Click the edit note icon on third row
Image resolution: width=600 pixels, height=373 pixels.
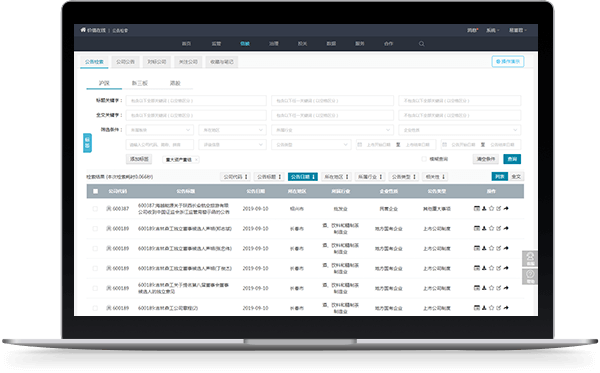pyautogui.click(x=499, y=248)
